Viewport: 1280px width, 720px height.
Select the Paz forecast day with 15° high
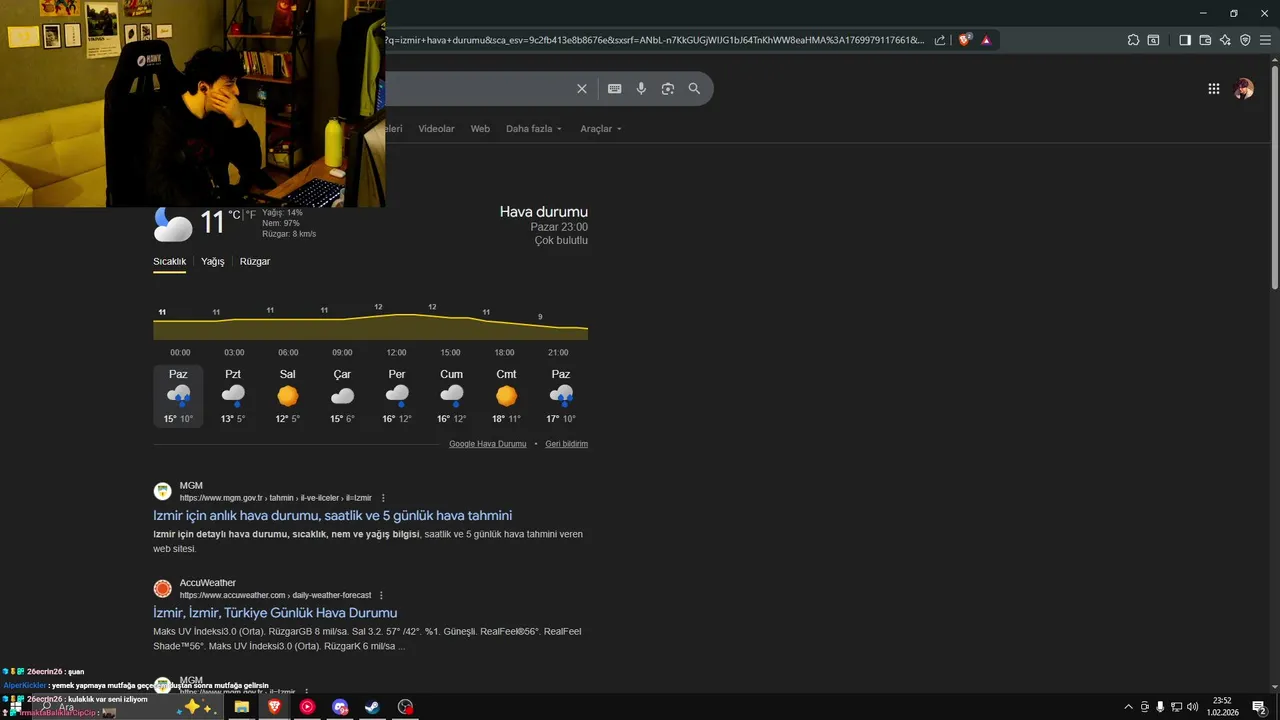pyautogui.click(x=178, y=396)
